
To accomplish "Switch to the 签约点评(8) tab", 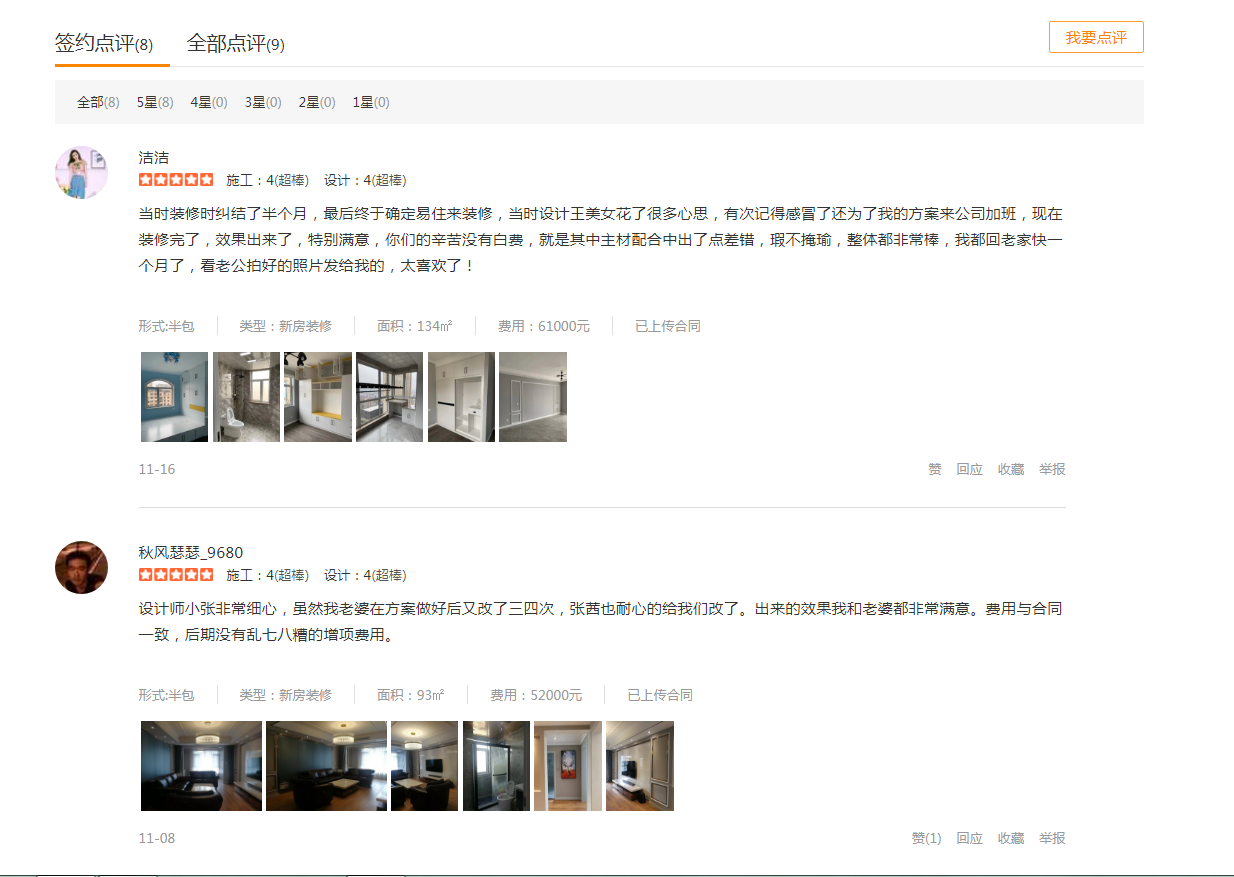I will [x=104, y=44].
